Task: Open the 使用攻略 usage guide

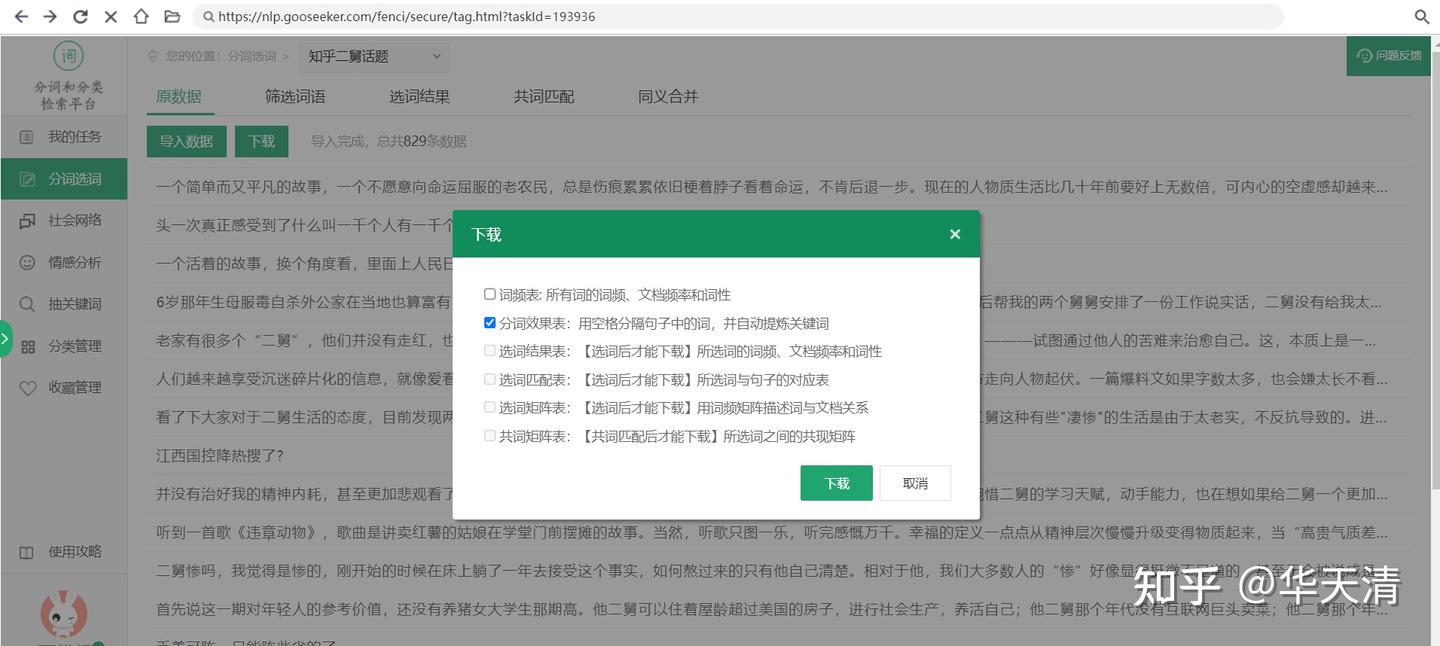Action: [62, 551]
